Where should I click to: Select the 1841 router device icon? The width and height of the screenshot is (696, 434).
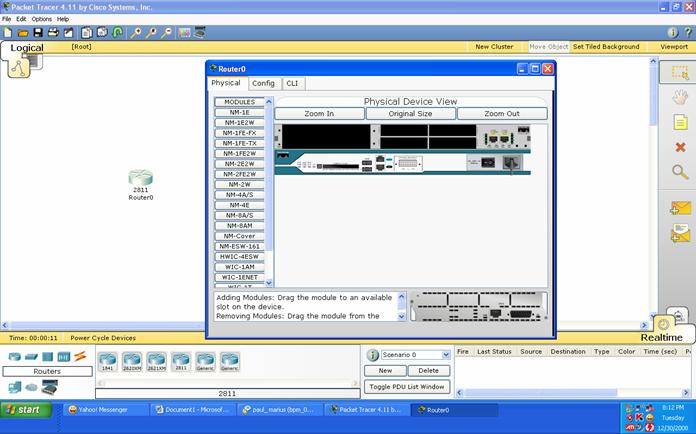coord(106,360)
